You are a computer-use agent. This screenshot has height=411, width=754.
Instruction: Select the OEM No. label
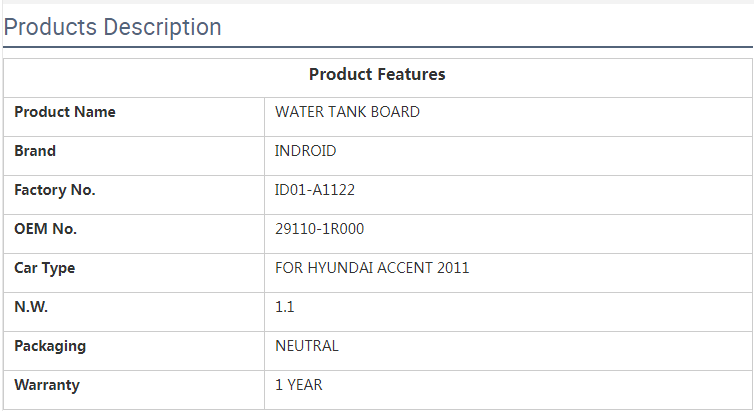46,229
